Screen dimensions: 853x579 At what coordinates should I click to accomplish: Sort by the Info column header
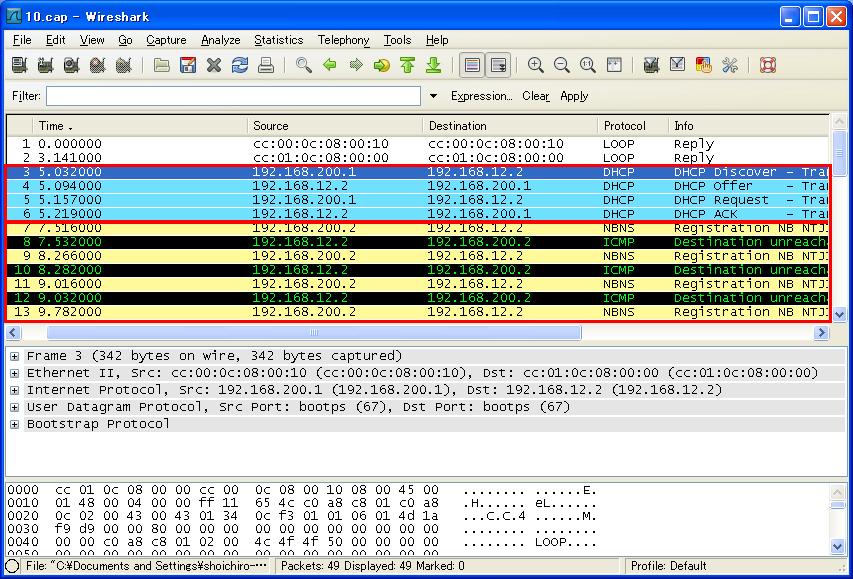point(749,126)
